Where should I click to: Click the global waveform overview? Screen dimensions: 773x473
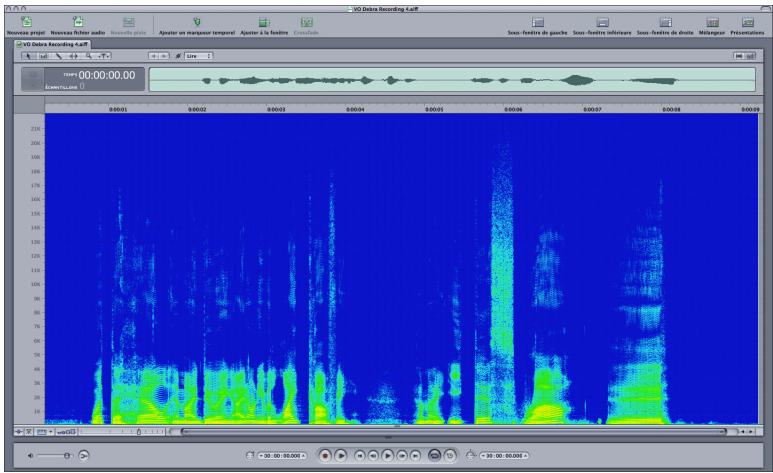(452, 79)
